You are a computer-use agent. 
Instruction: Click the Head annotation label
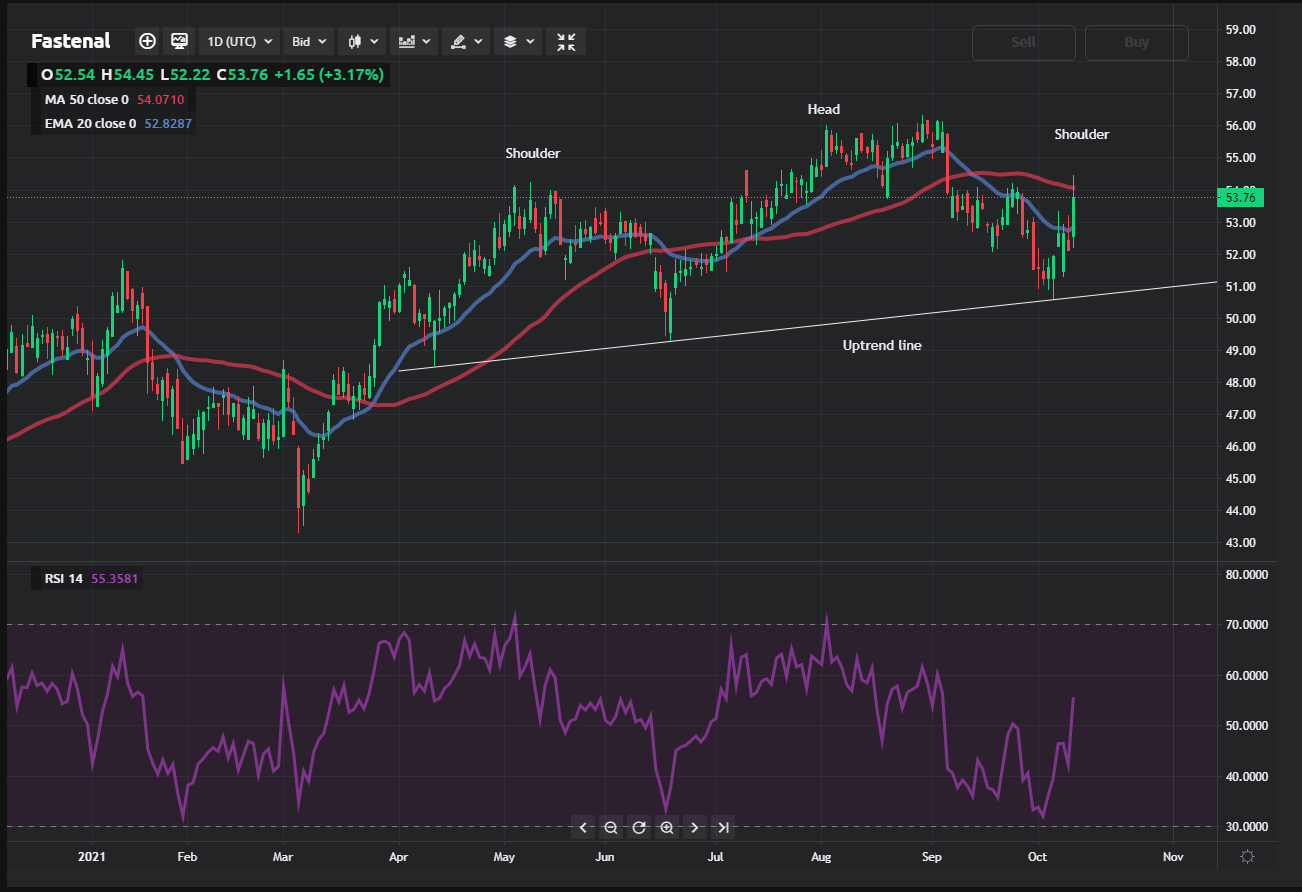point(824,109)
